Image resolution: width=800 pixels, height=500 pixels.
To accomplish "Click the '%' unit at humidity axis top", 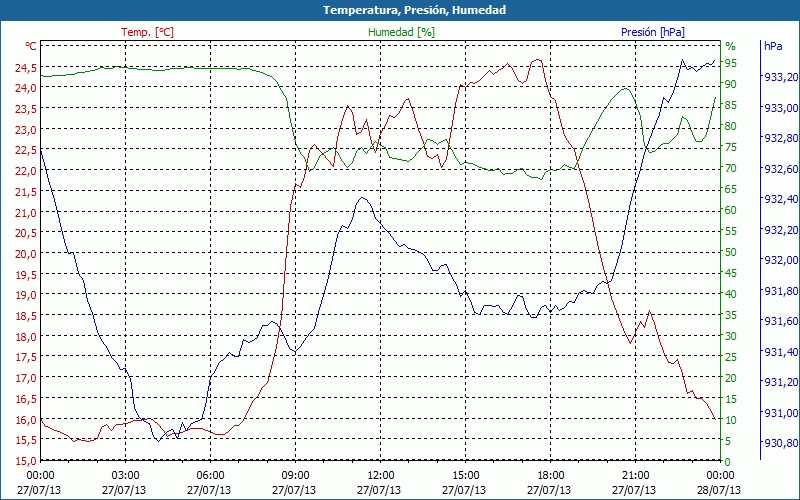I will click(731, 46).
